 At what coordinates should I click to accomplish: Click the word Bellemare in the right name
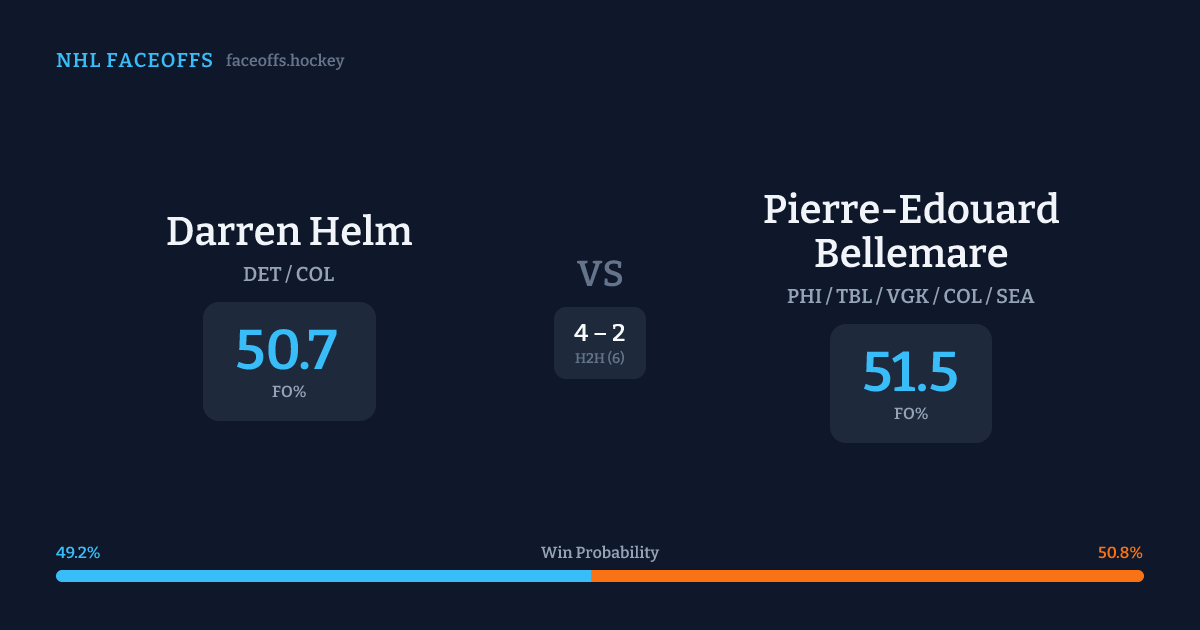910,253
